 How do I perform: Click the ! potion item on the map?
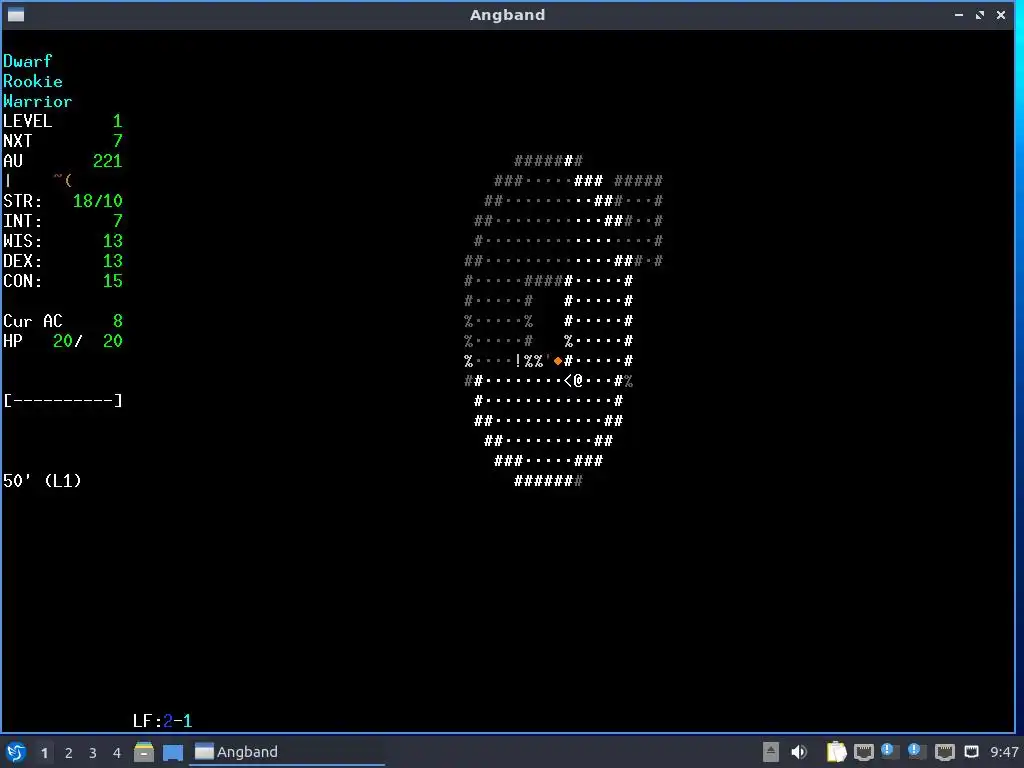pos(519,360)
